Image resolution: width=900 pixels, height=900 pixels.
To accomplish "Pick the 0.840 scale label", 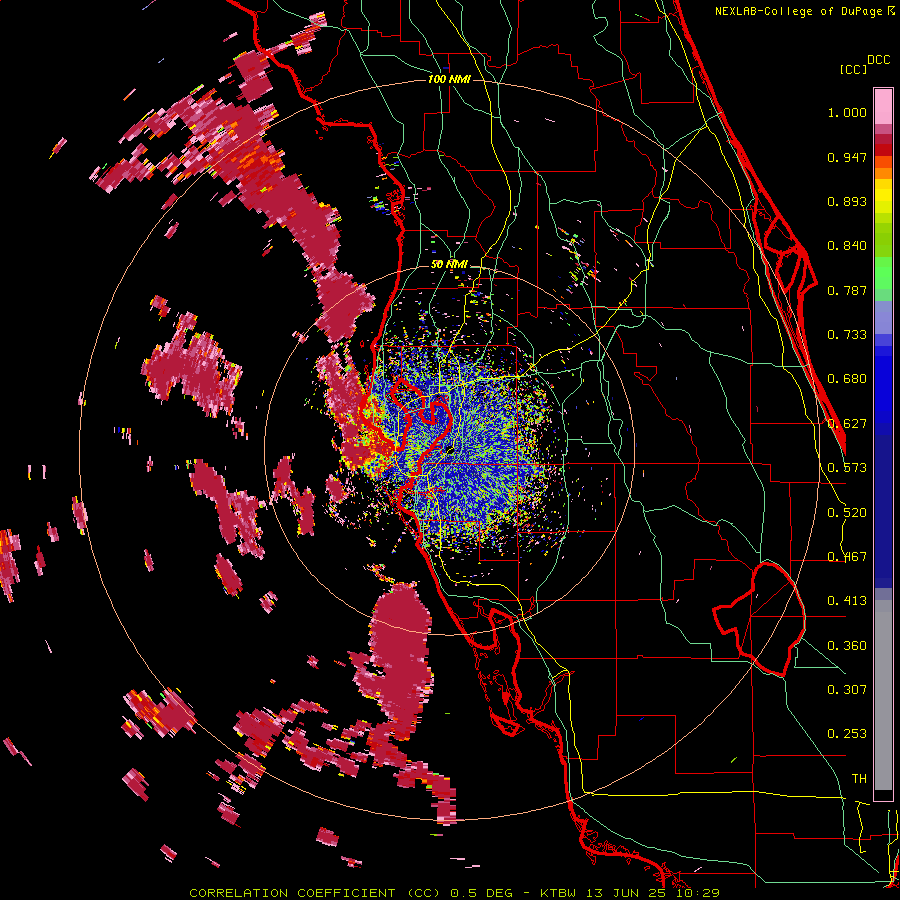I will (847, 246).
